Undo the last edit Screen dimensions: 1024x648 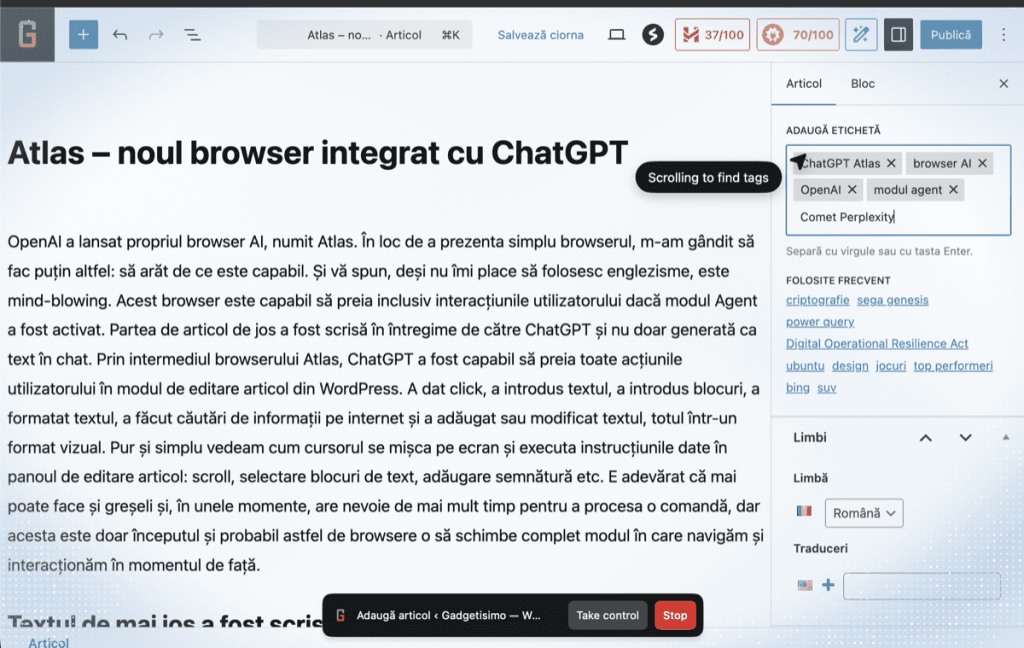click(x=120, y=35)
